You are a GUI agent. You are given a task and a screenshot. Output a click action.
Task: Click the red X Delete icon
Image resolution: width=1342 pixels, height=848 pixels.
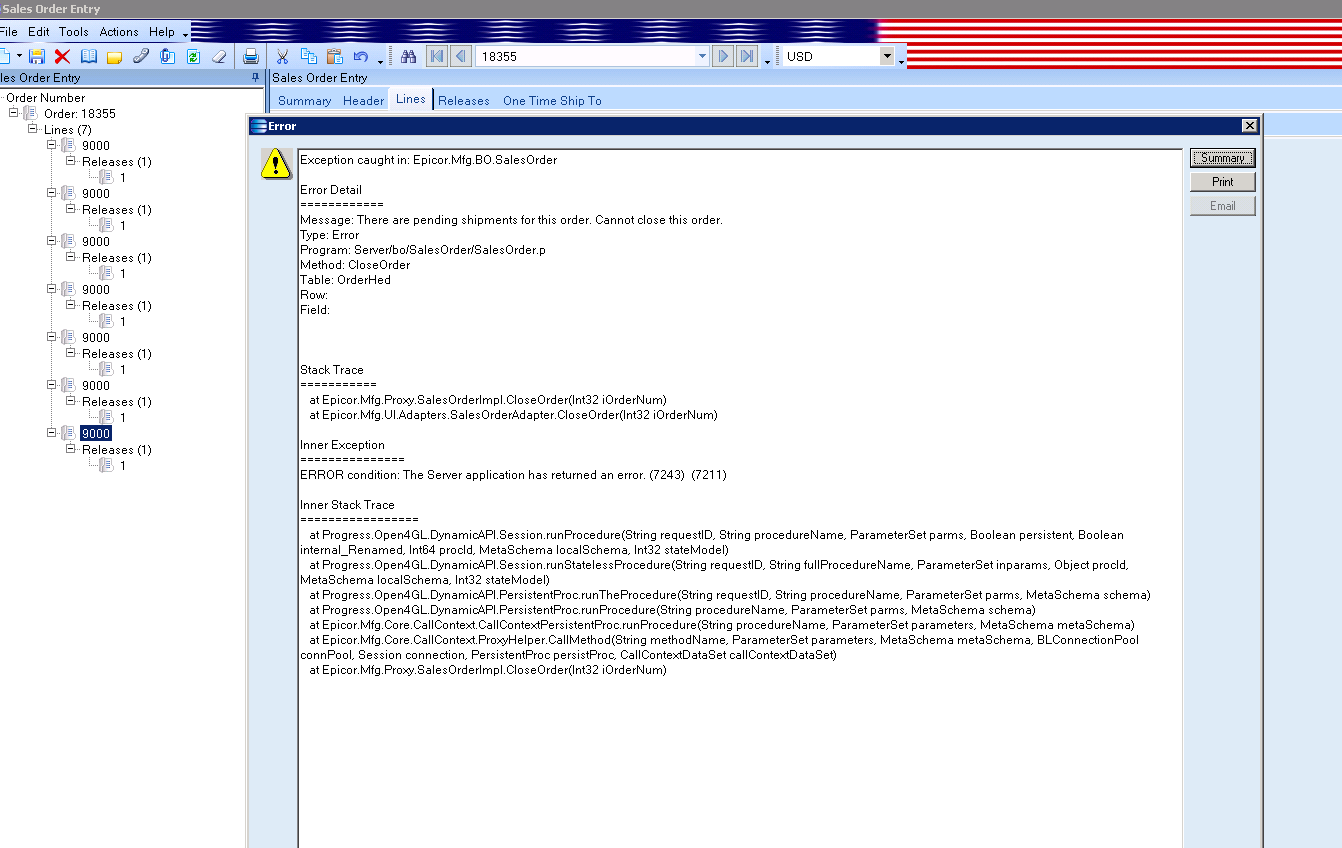(62, 57)
